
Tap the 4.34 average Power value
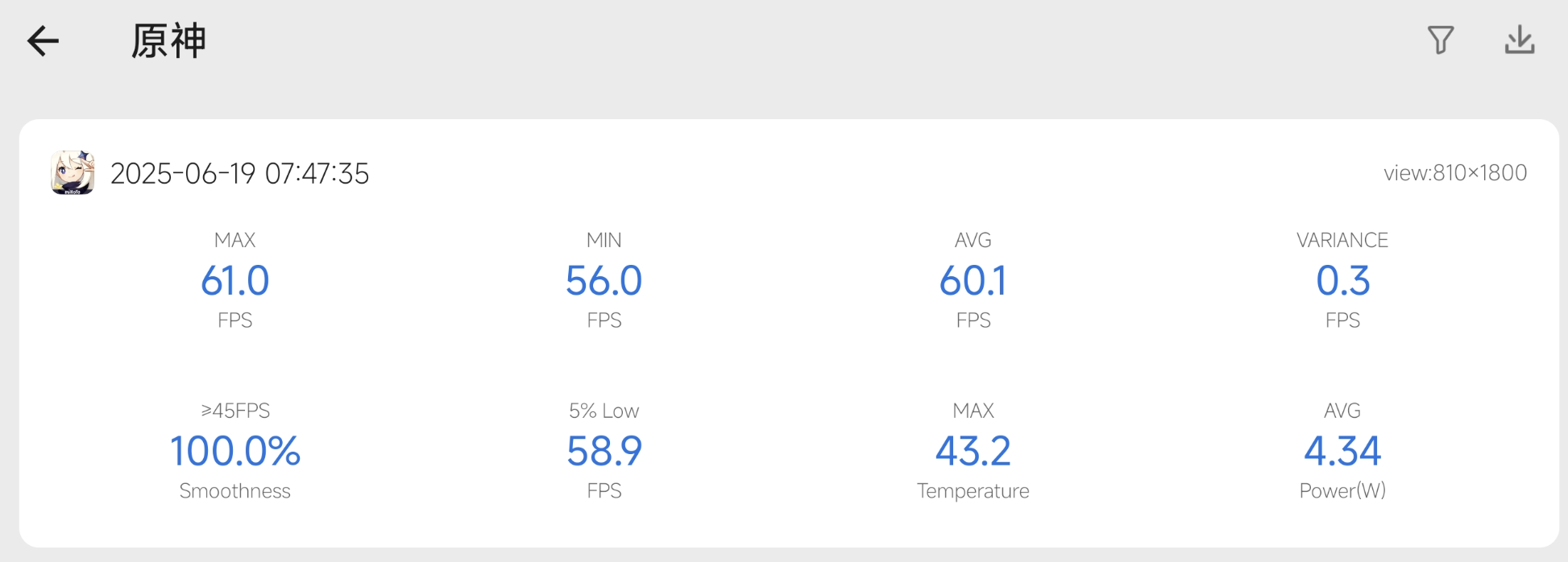pos(1342,452)
